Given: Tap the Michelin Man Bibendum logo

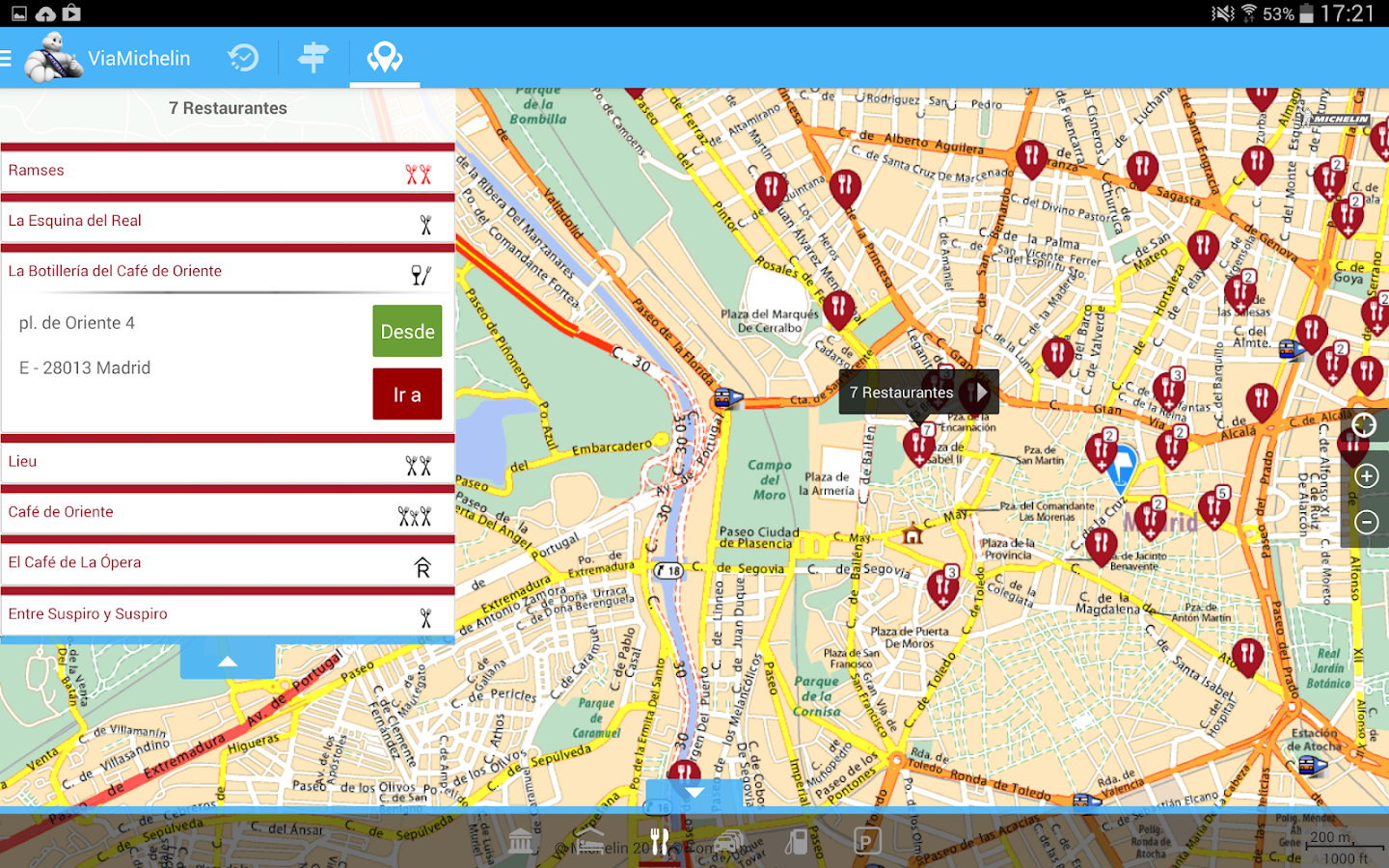Looking at the screenshot, I should 52,58.
